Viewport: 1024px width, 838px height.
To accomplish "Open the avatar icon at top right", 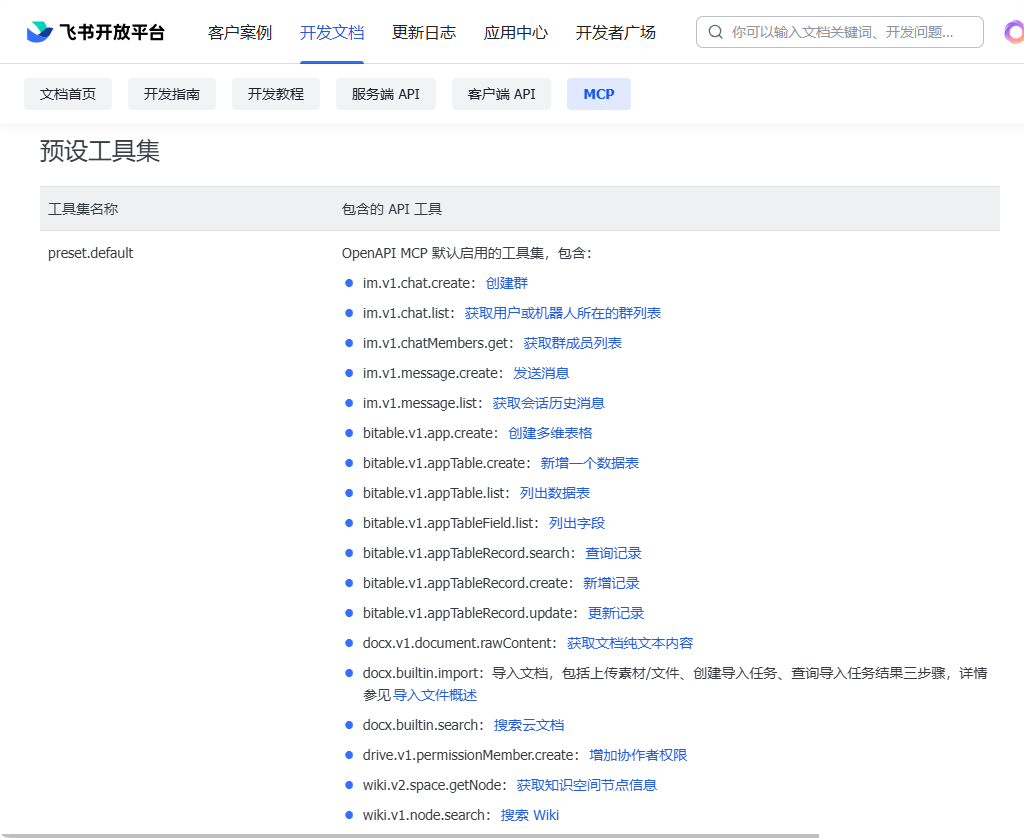I will [1014, 32].
